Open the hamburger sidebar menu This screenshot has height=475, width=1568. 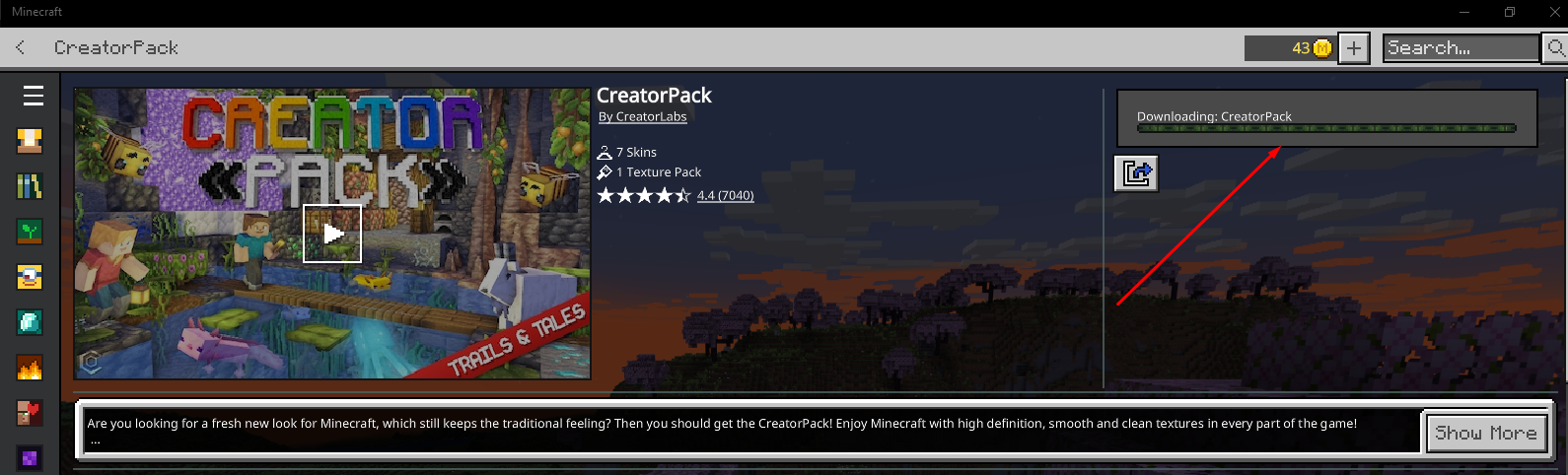[x=34, y=96]
